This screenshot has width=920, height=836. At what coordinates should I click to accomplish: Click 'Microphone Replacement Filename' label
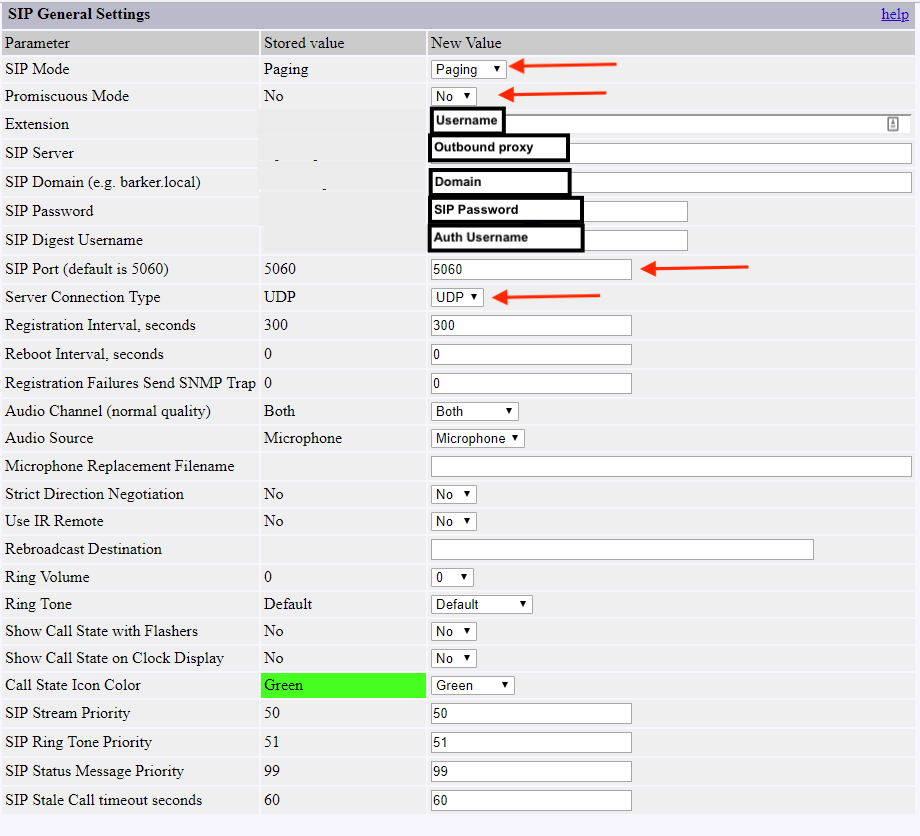120,466
